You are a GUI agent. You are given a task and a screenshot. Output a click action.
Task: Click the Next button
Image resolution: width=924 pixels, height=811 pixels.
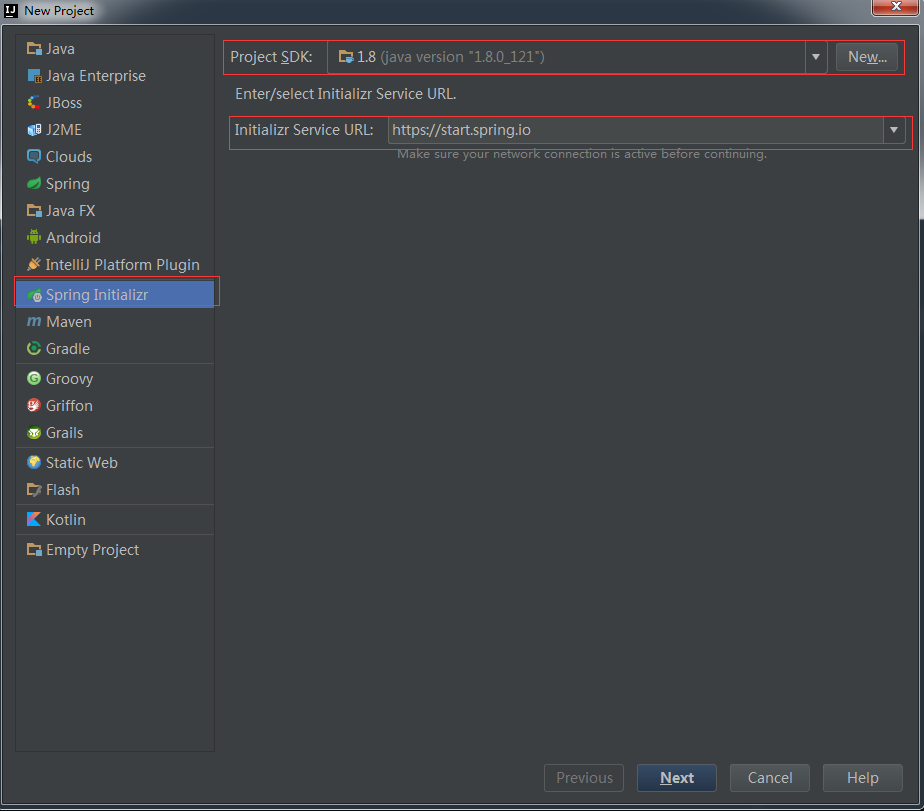pyautogui.click(x=676, y=778)
